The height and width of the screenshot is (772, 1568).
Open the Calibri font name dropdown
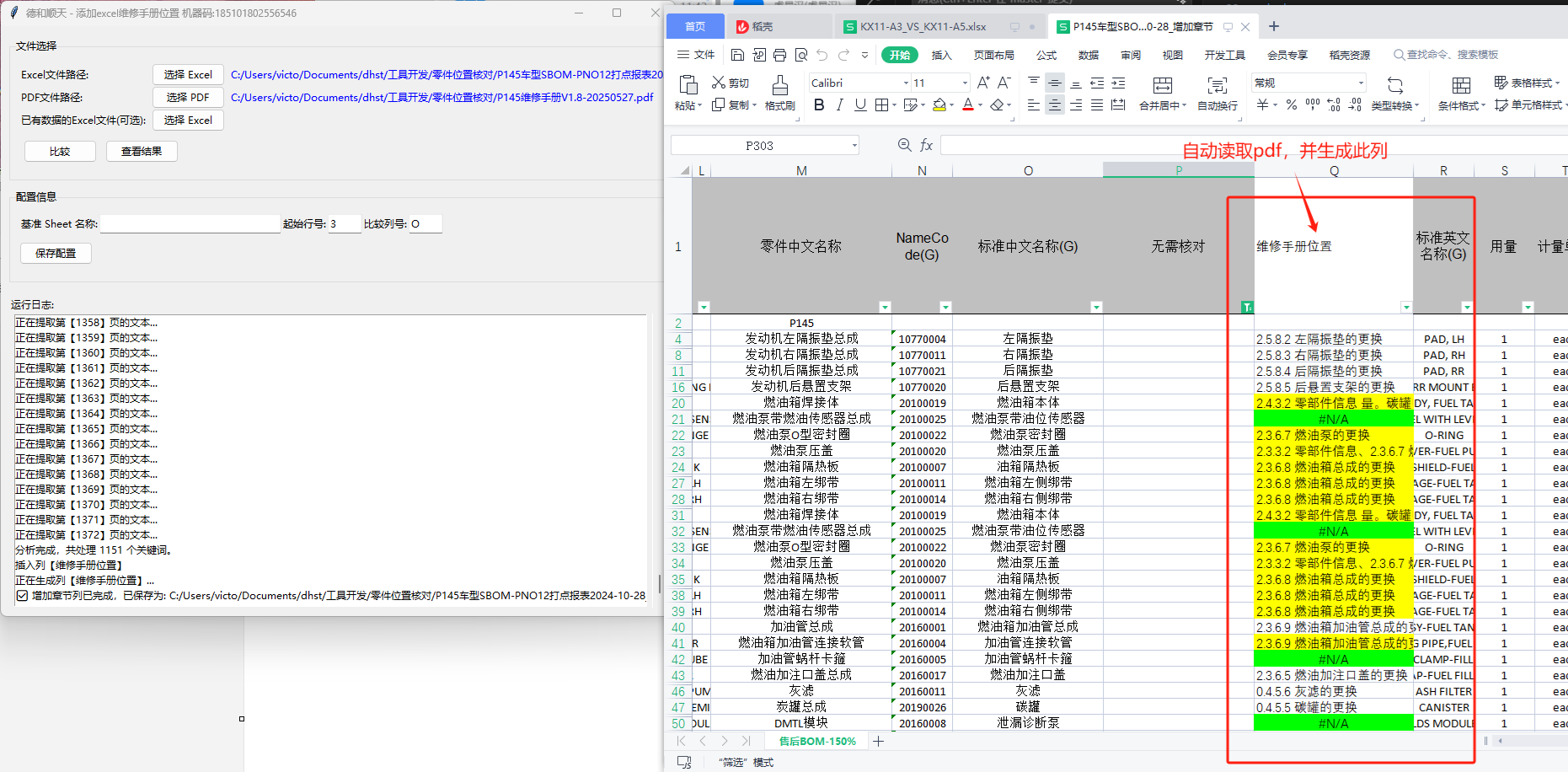(906, 83)
